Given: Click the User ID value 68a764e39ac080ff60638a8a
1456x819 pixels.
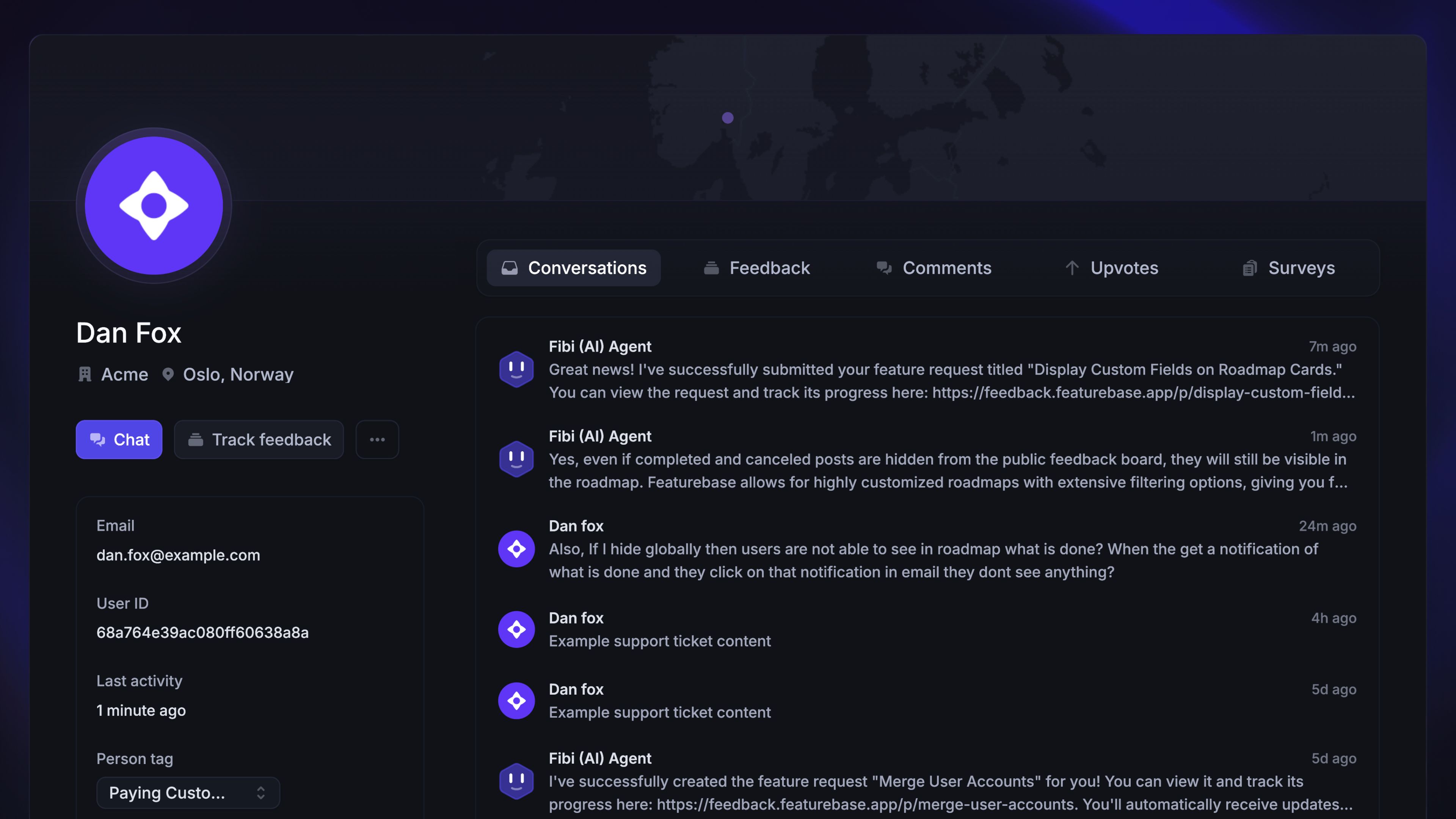Looking at the screenshot, I should (202, 632).
